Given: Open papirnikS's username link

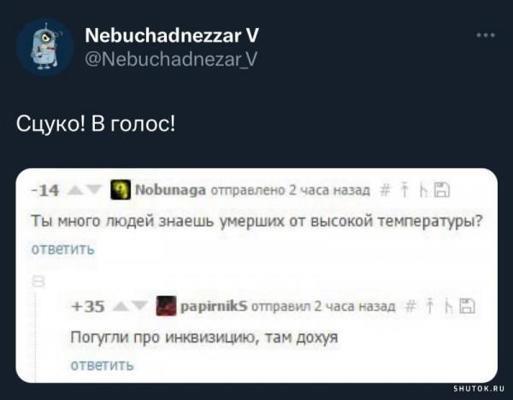Looking at the screenshot, I should coord(214,306).
